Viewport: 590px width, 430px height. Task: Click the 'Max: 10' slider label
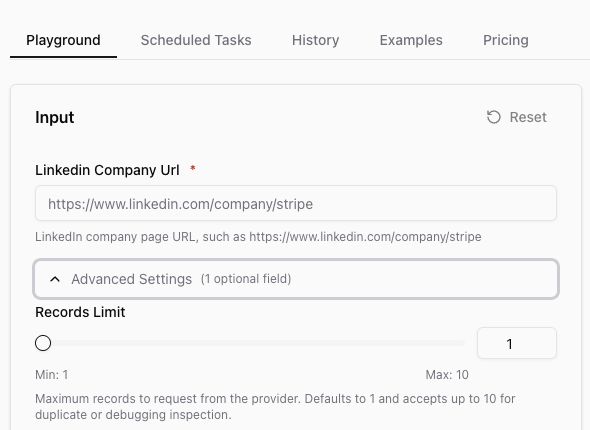click(x=447, y=375)
